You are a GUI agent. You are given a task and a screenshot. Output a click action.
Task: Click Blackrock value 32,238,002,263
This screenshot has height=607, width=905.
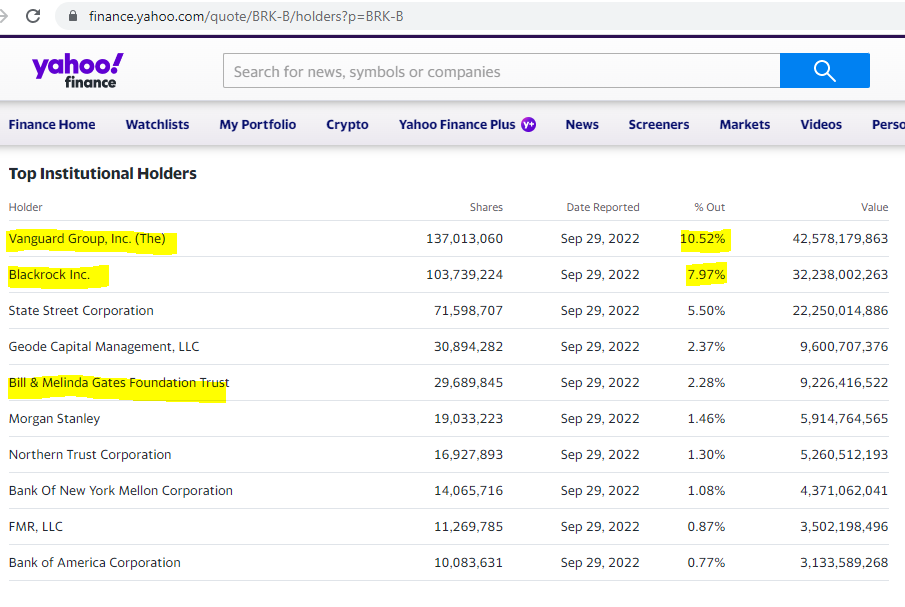[840, 275]
